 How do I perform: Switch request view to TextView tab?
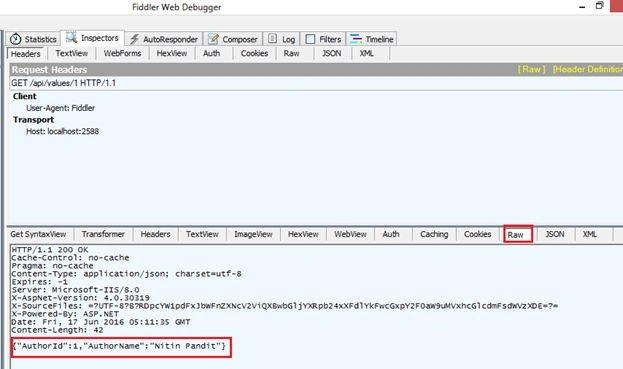point(72,53)
